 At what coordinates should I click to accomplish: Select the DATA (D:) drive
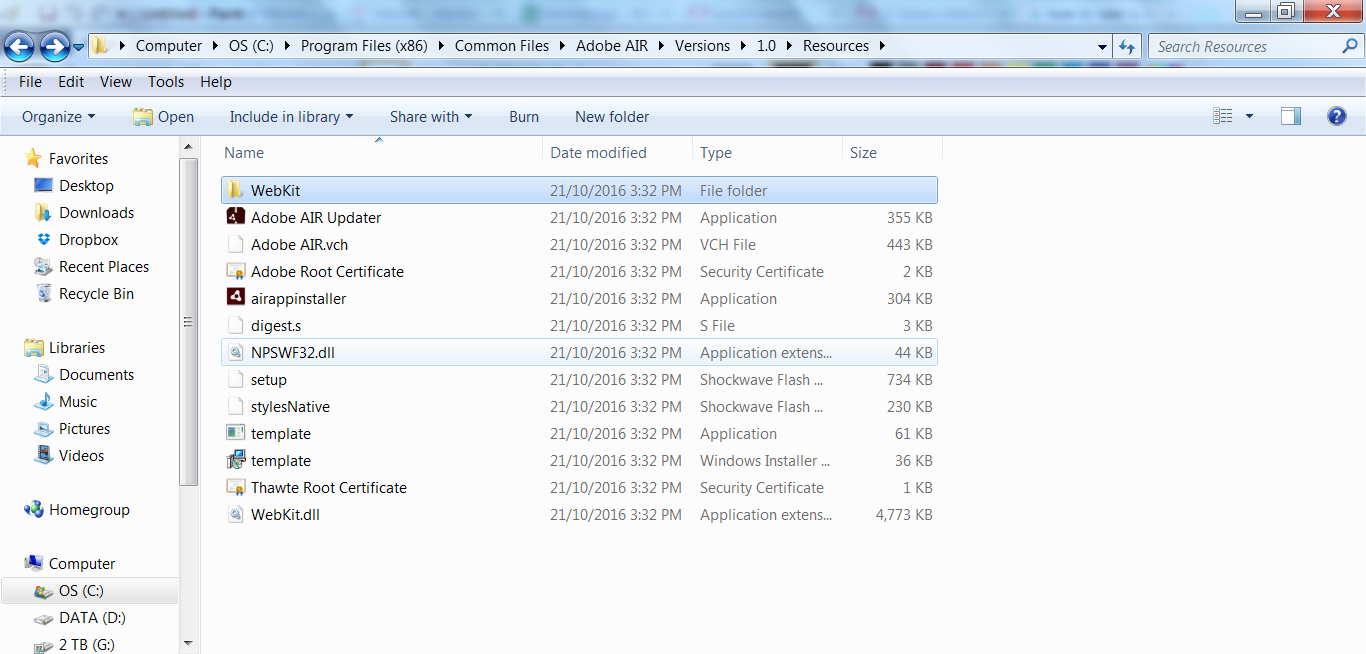click(92, 617)
